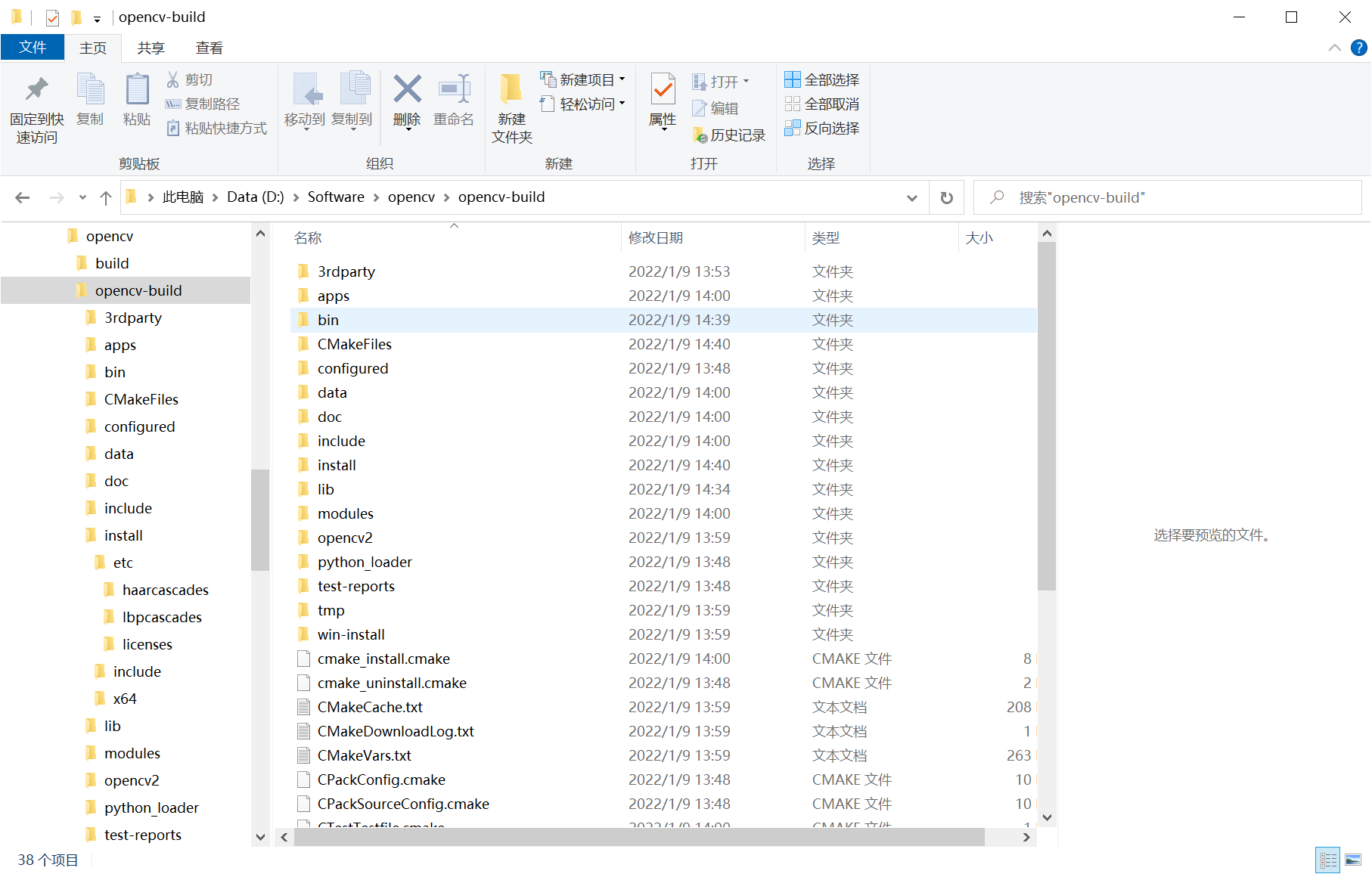The height and width of the screenshot is (874, 1372).
Task: Open Properties (属性) from the ribbon
Action: [x=663, y=102]
